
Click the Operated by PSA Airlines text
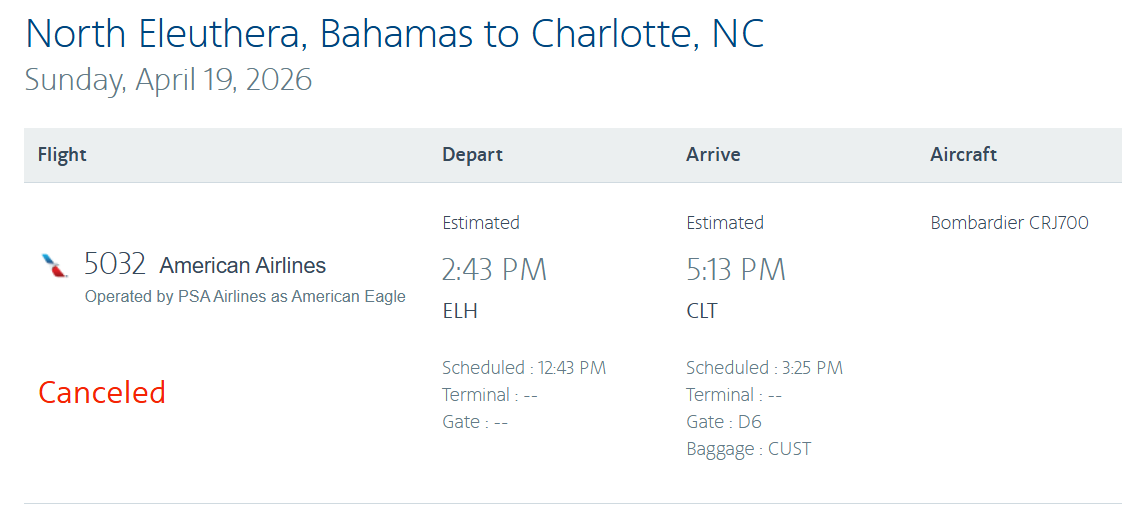point(245,296)
